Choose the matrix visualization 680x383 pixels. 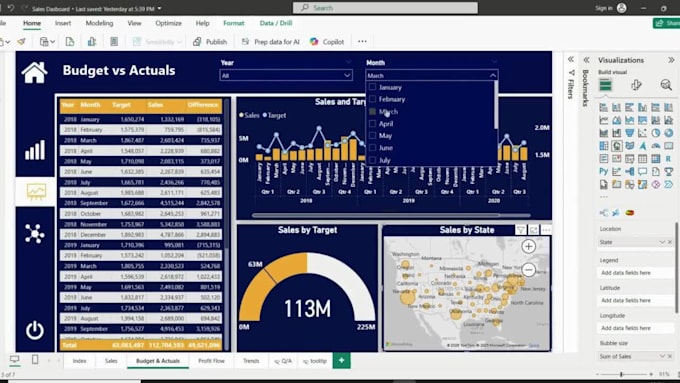[x=656, y=159]
